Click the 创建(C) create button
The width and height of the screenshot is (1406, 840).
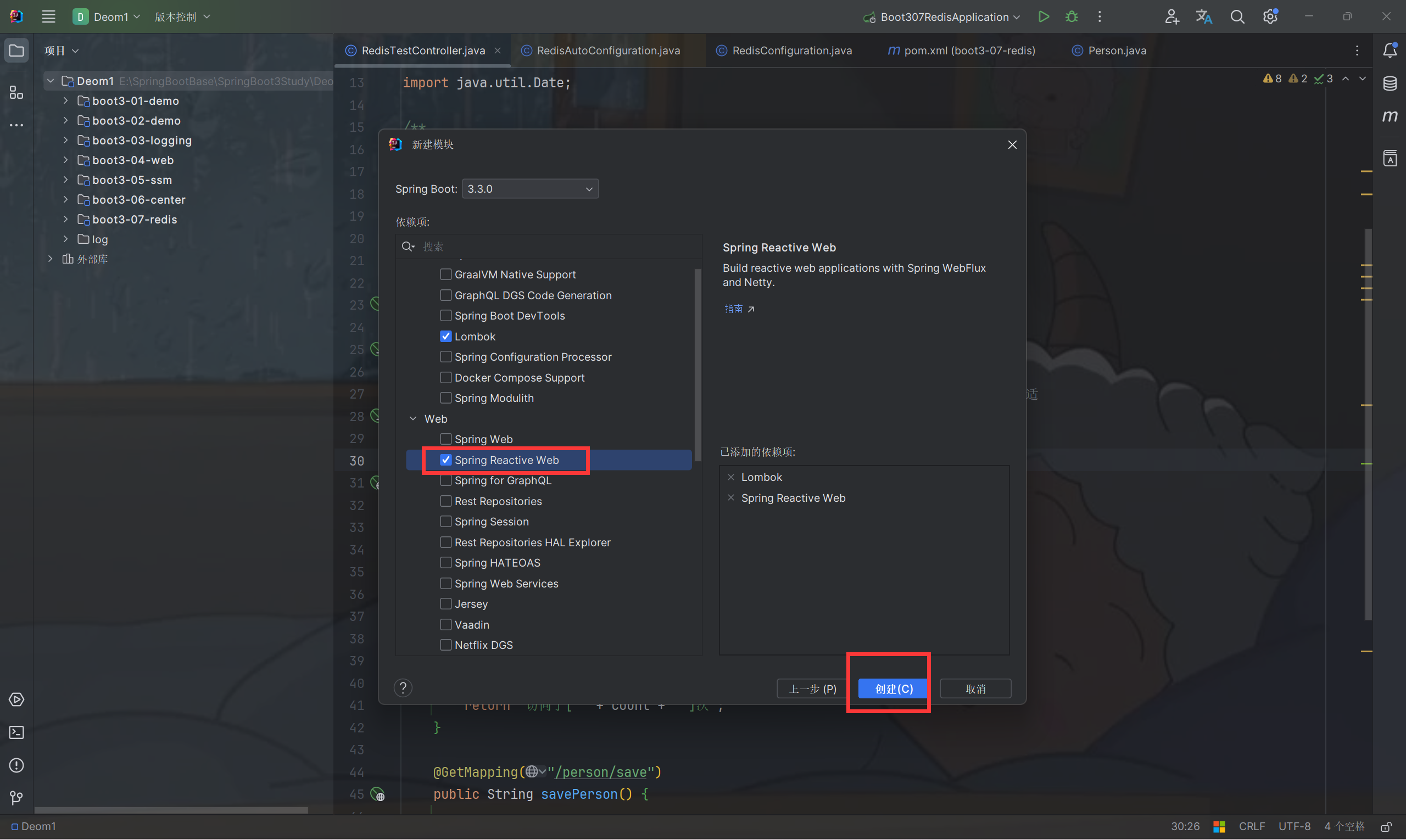coord(894,688)
